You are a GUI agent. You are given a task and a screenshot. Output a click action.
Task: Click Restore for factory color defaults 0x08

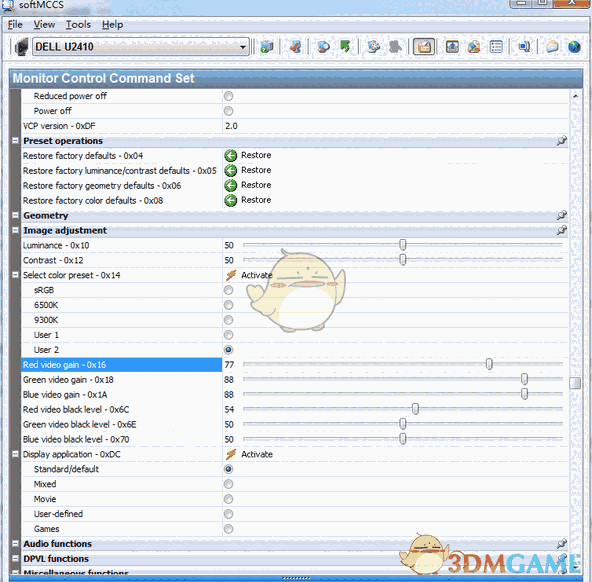point(248,200)
